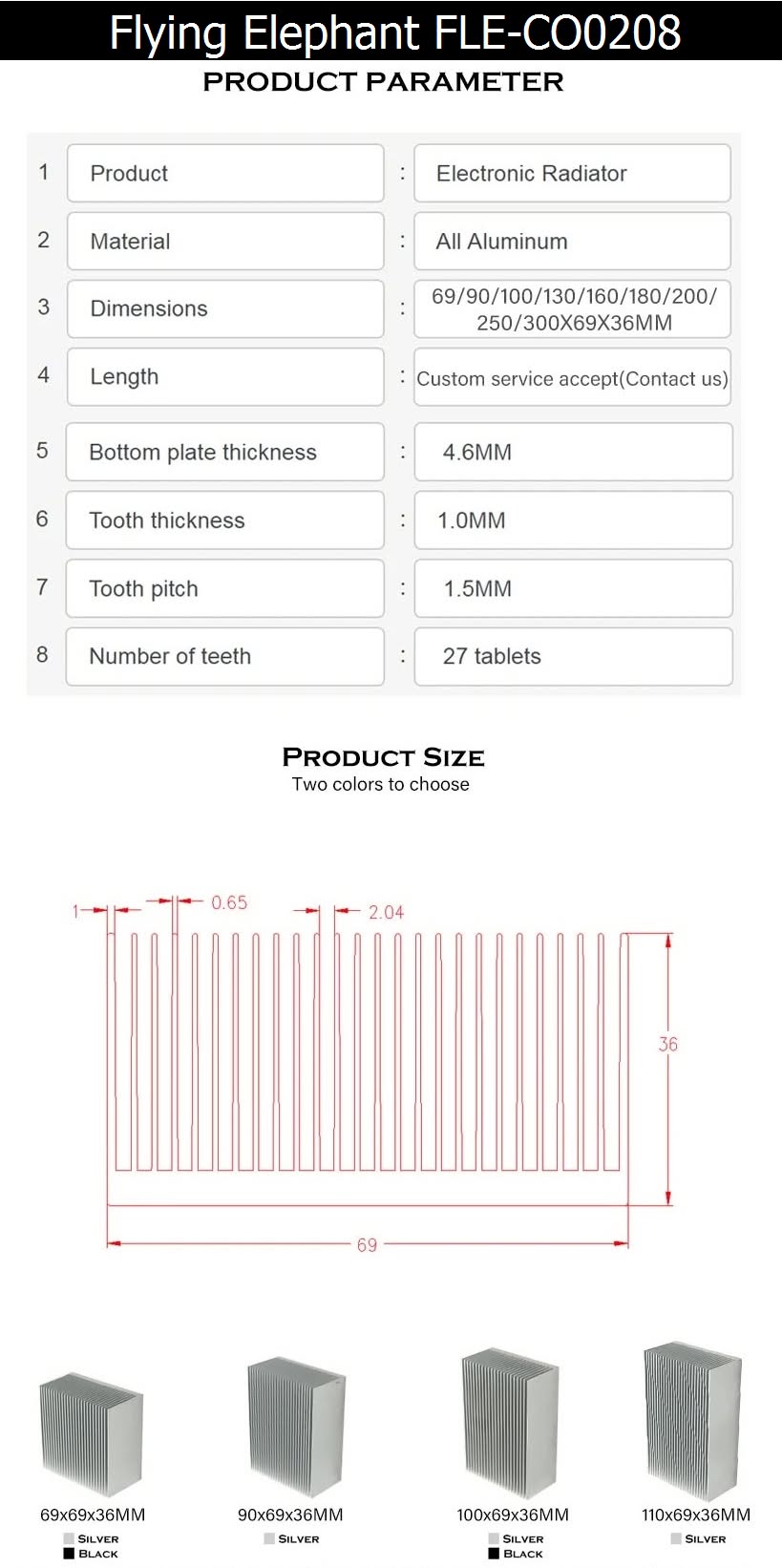Click the 27 tablets value box
This screenshot has height=1568, width=782.
click(x=573, y=656)
